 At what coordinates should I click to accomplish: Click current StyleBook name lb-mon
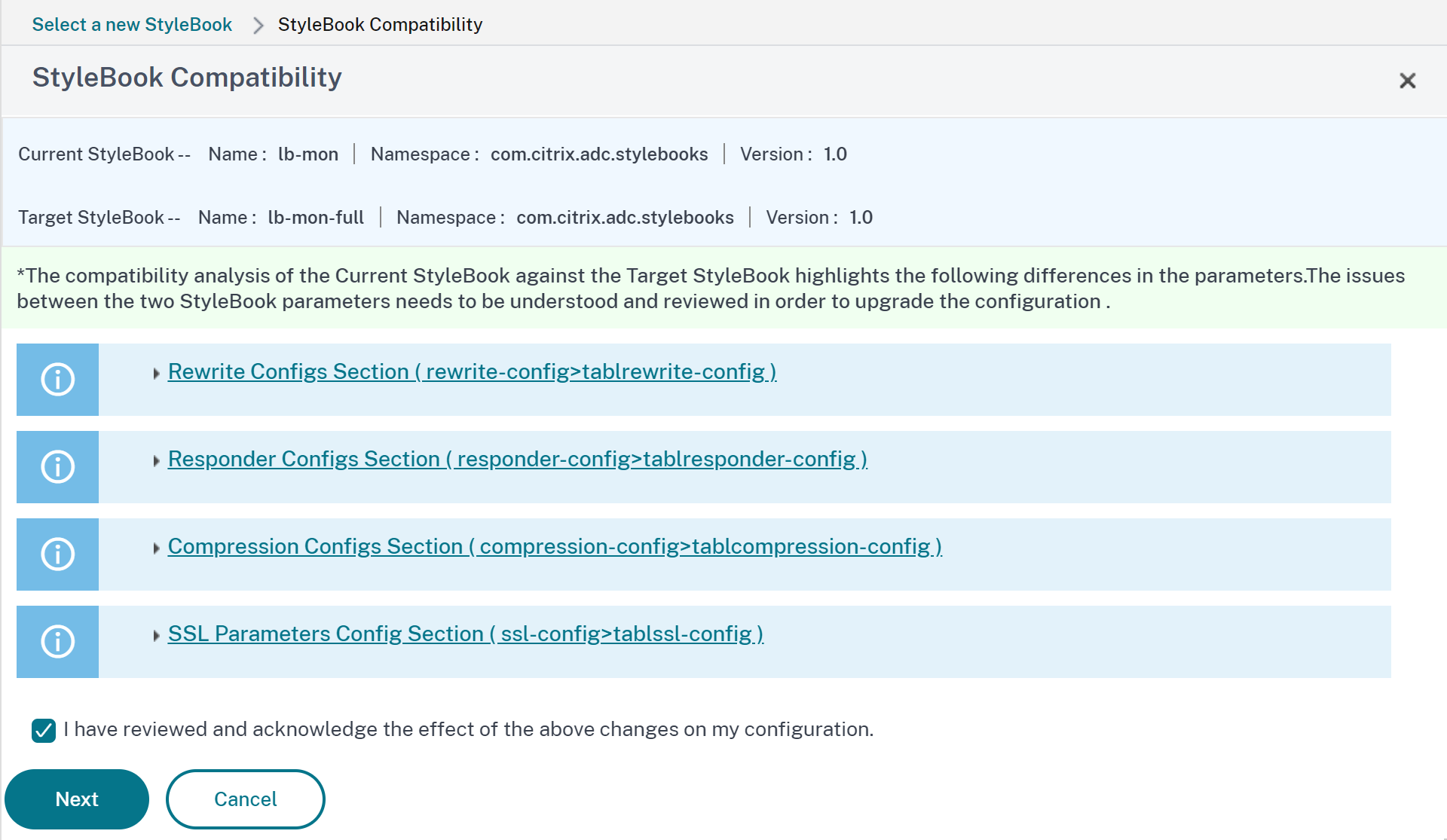(308, 154)
